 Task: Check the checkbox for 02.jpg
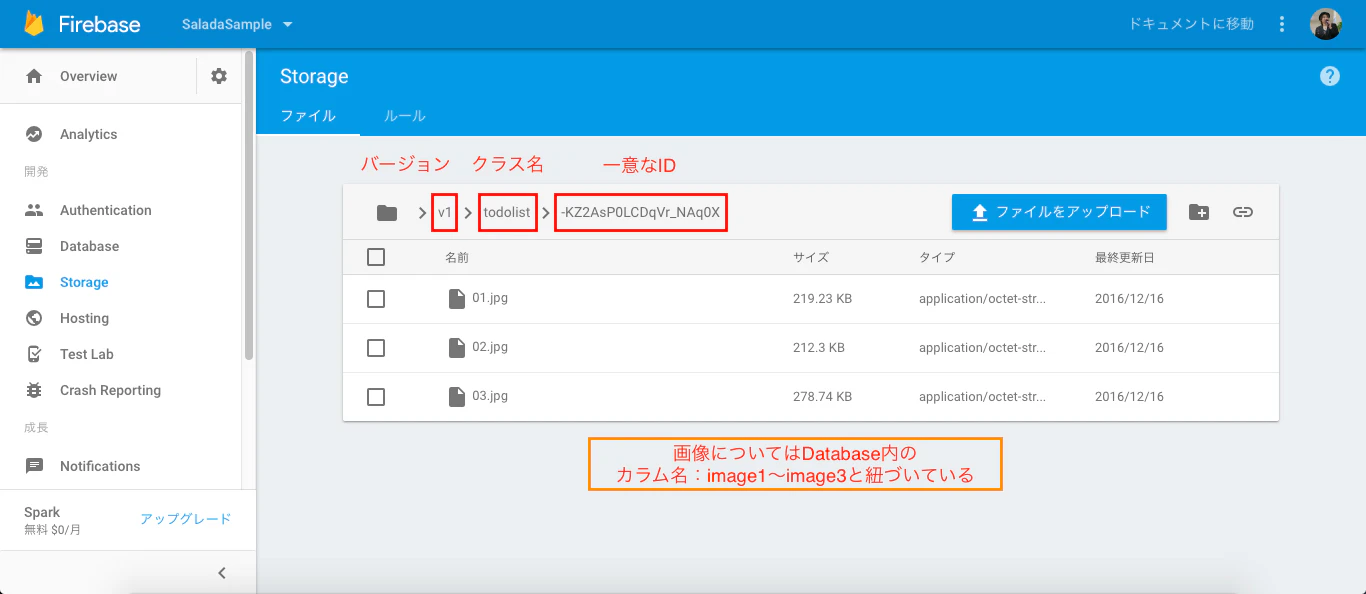(376, 348)
